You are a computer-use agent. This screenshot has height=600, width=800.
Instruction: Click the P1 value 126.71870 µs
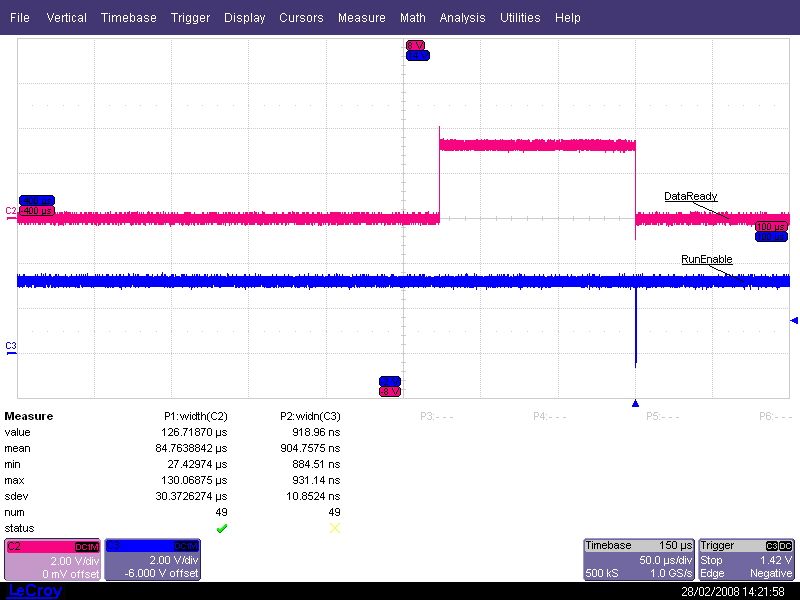(194, 432)
